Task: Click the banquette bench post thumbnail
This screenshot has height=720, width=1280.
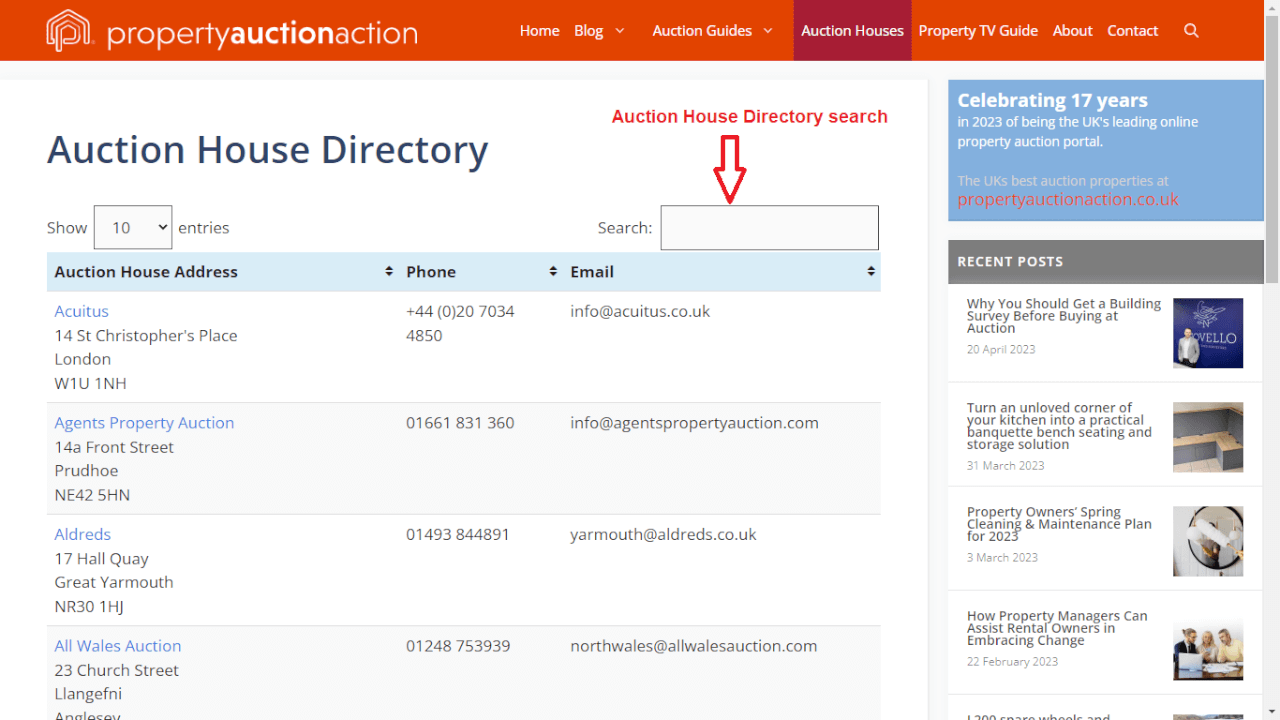Action: (x=1208, y=437)
